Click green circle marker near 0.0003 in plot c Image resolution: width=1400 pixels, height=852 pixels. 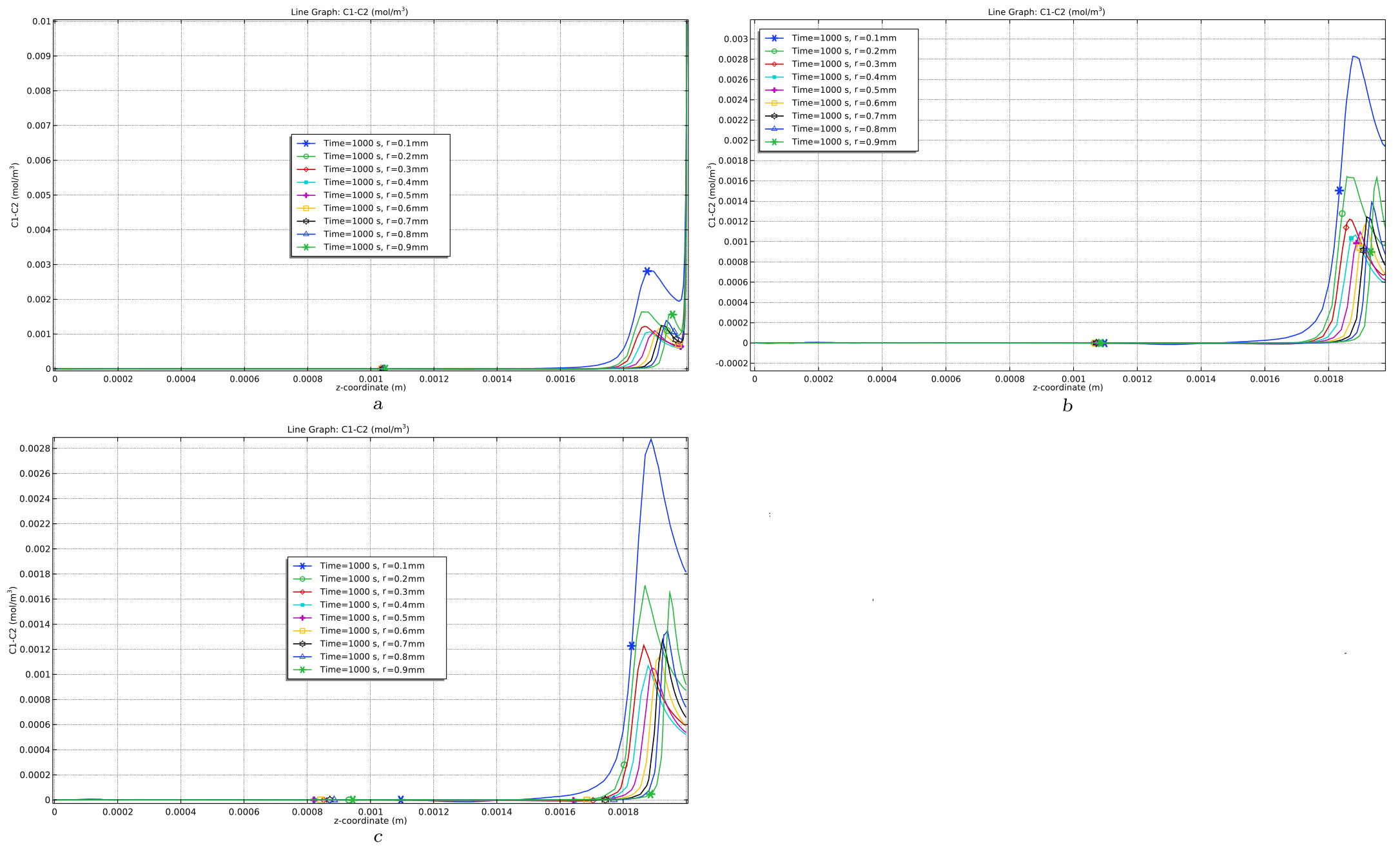(x=623, y=765)
